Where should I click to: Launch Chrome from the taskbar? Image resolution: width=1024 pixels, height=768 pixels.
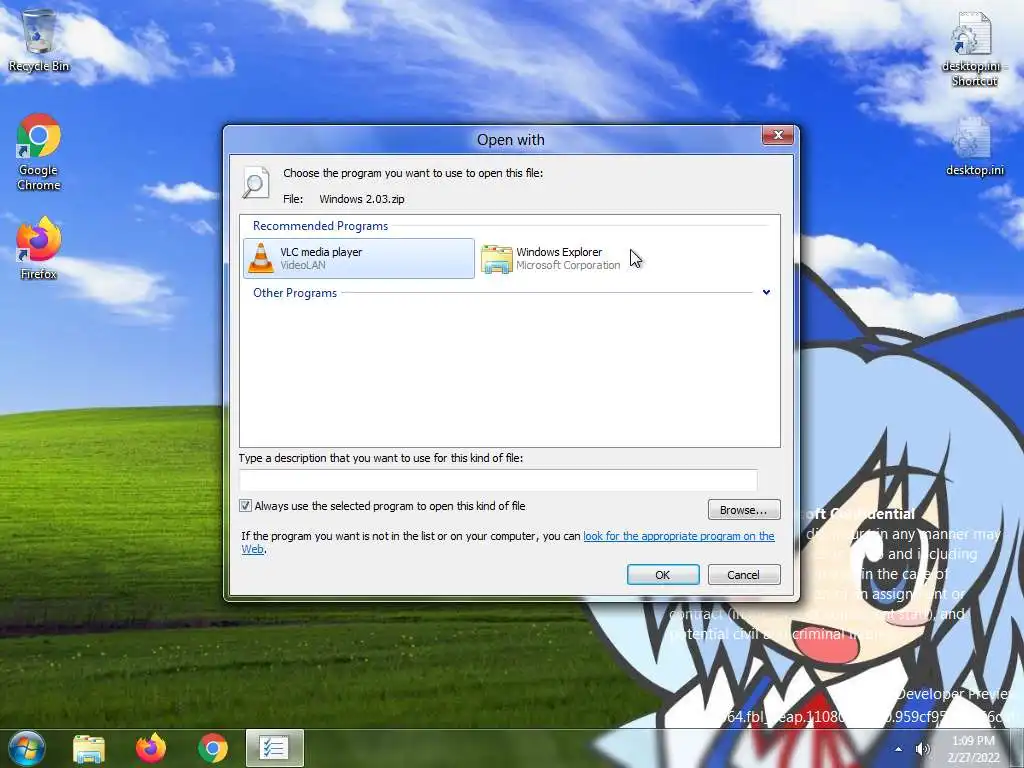tap(213, 748)
